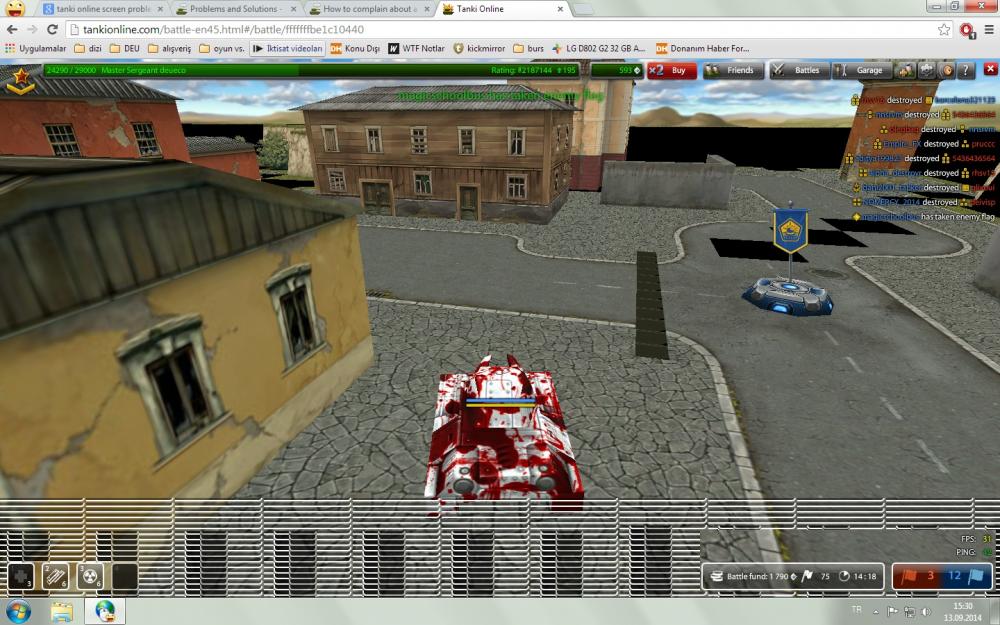This screenshot has height=625, width=1000.
Task: Bookmark this page with star icon
Action: pos(943,29)
